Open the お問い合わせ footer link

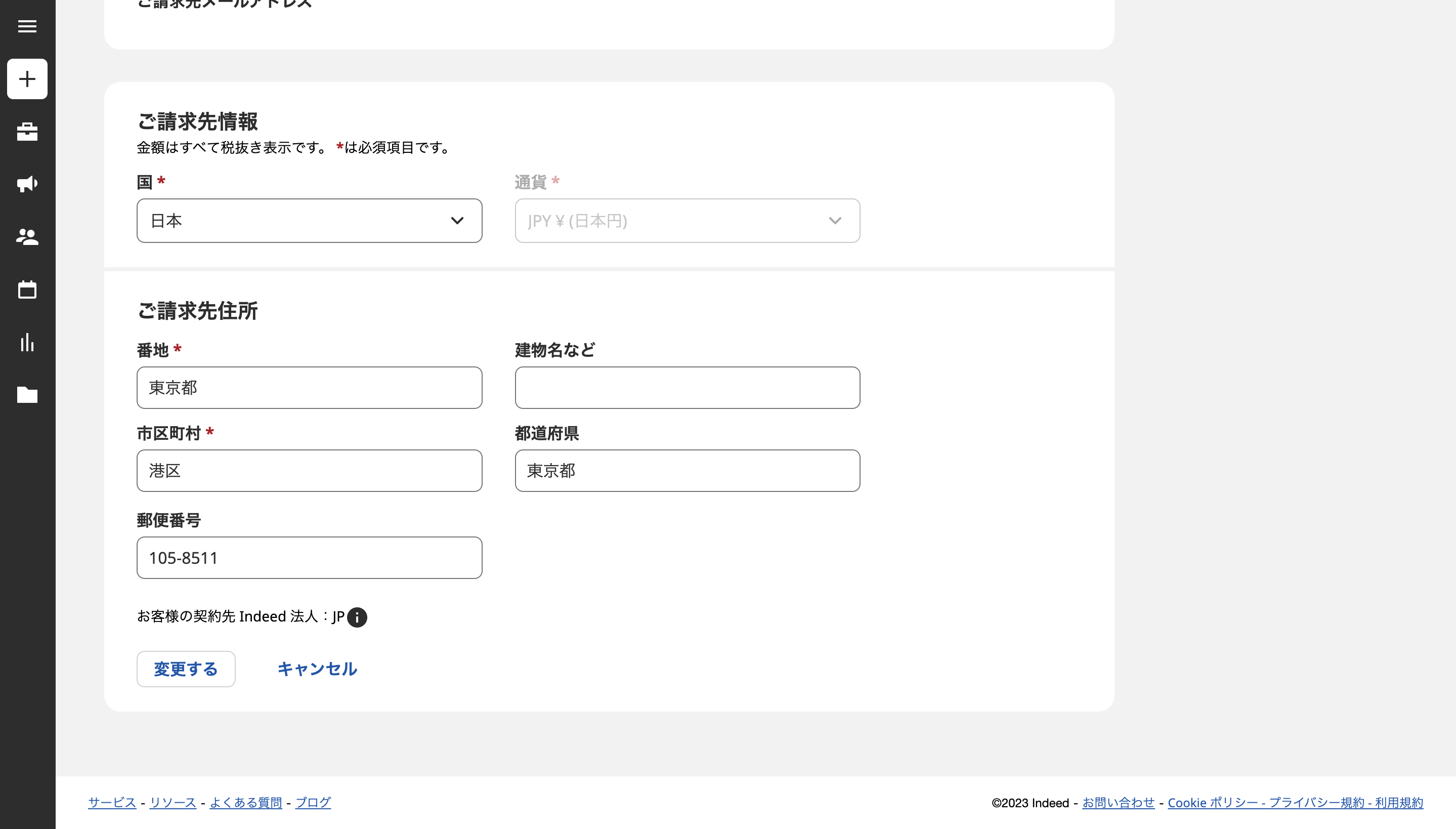click(x=1118, y=802)
